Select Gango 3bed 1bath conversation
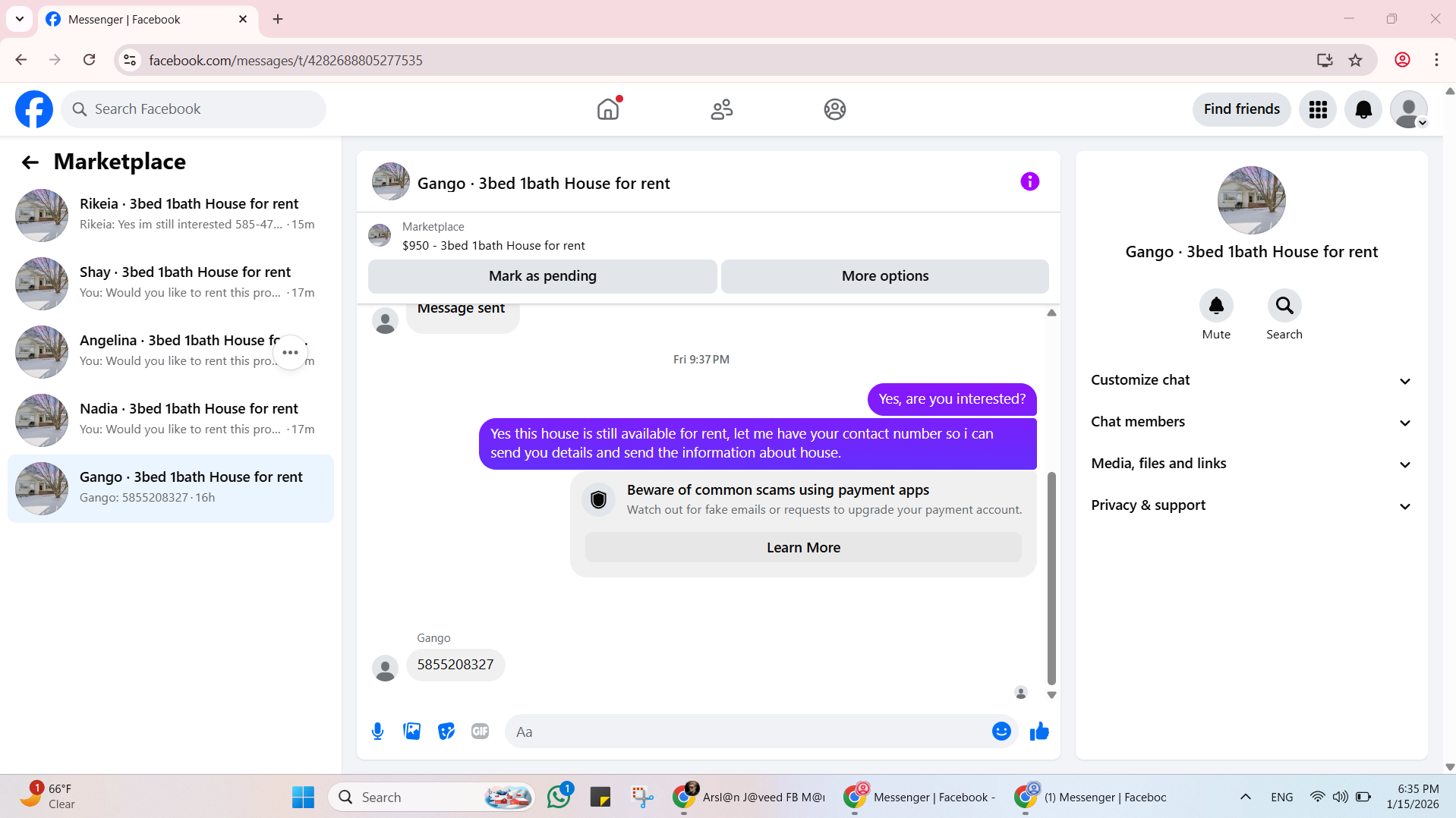Viewport: 1456px width, 818px height. coord(171,489)
